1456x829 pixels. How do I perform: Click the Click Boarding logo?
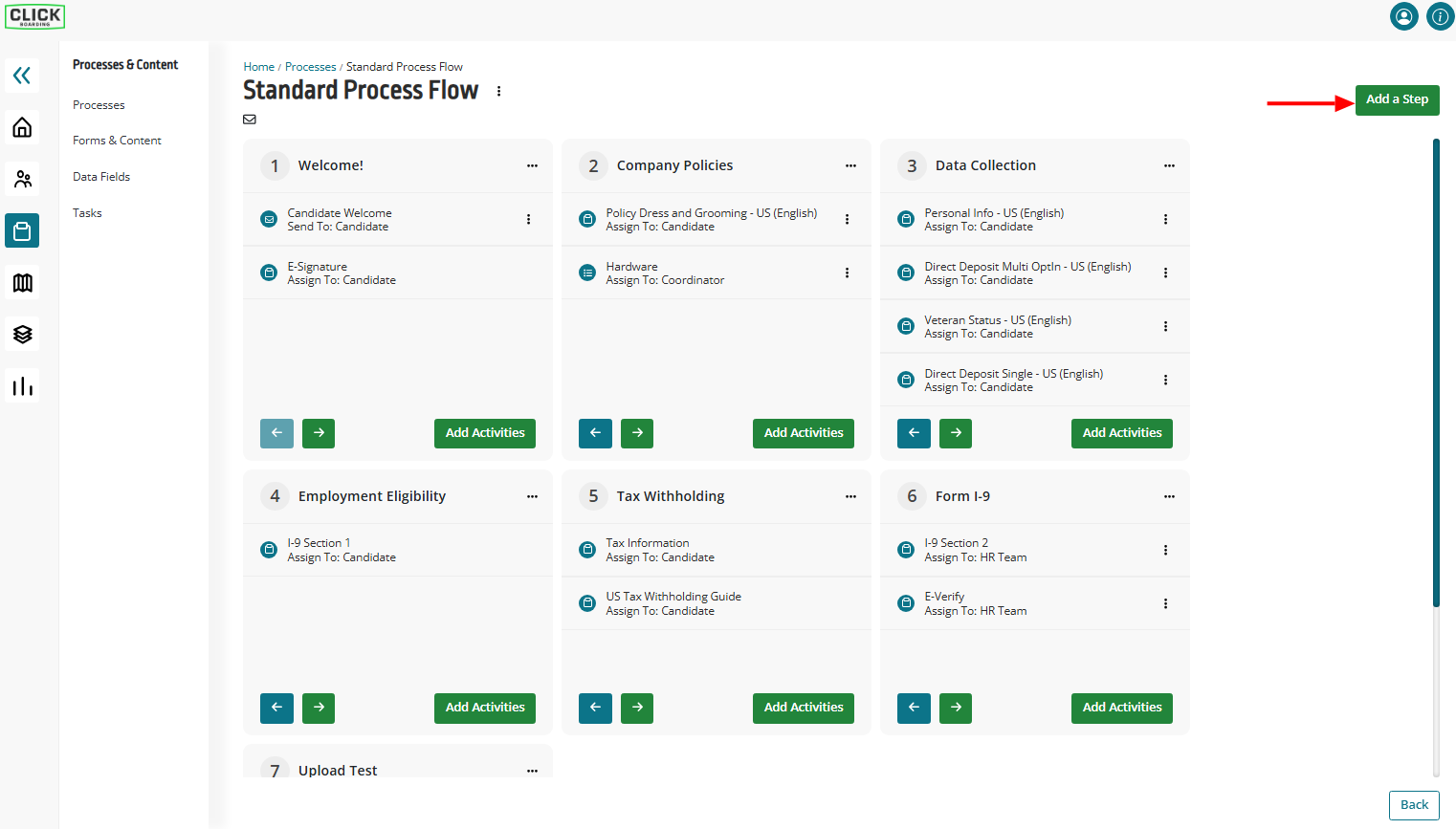[35, 16]
